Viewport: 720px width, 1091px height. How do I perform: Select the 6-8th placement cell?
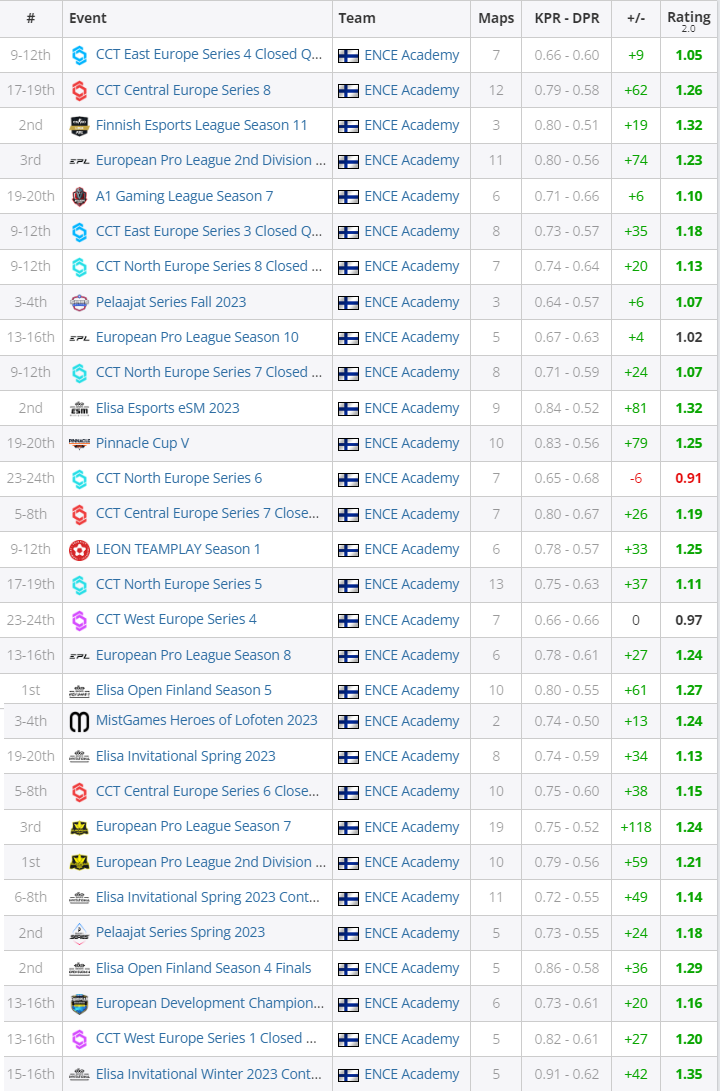tap(31, 898)
